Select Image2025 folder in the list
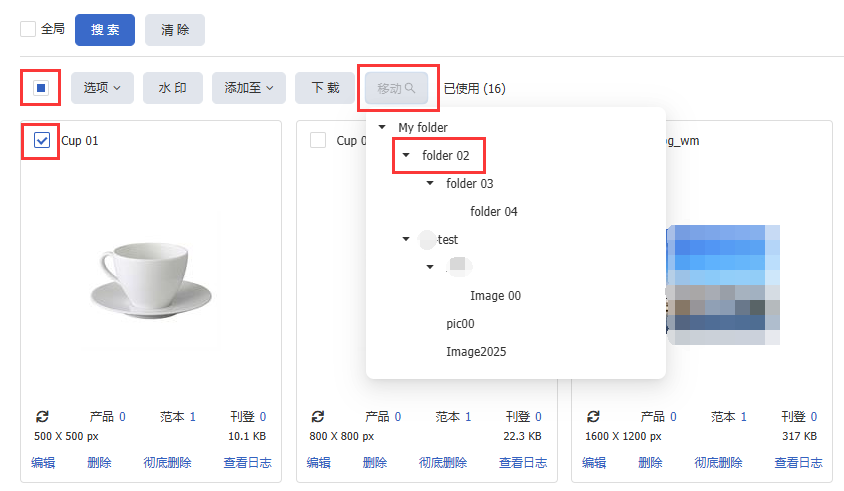 (x=477, y=351)
